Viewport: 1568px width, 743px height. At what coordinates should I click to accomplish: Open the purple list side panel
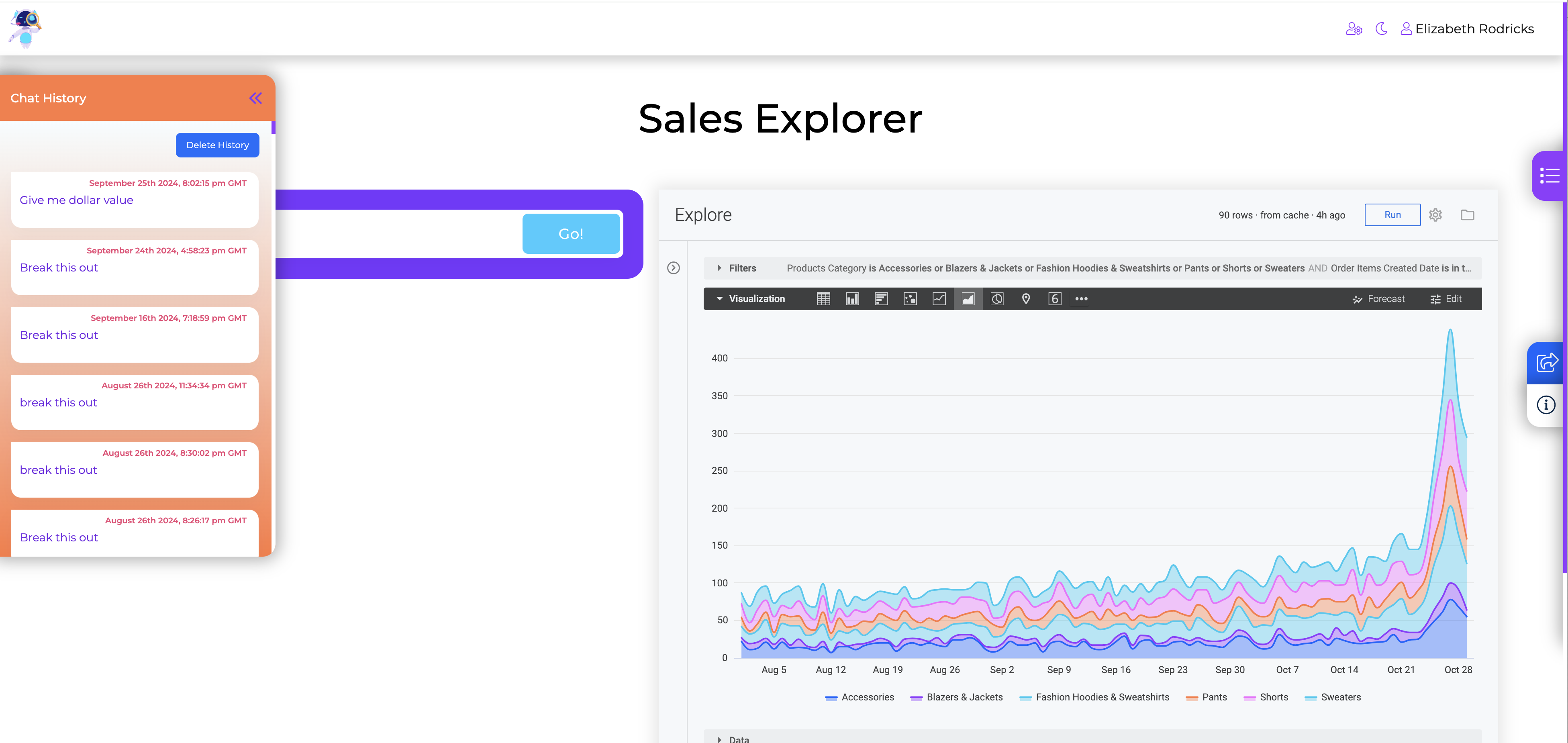(1549, 176)
